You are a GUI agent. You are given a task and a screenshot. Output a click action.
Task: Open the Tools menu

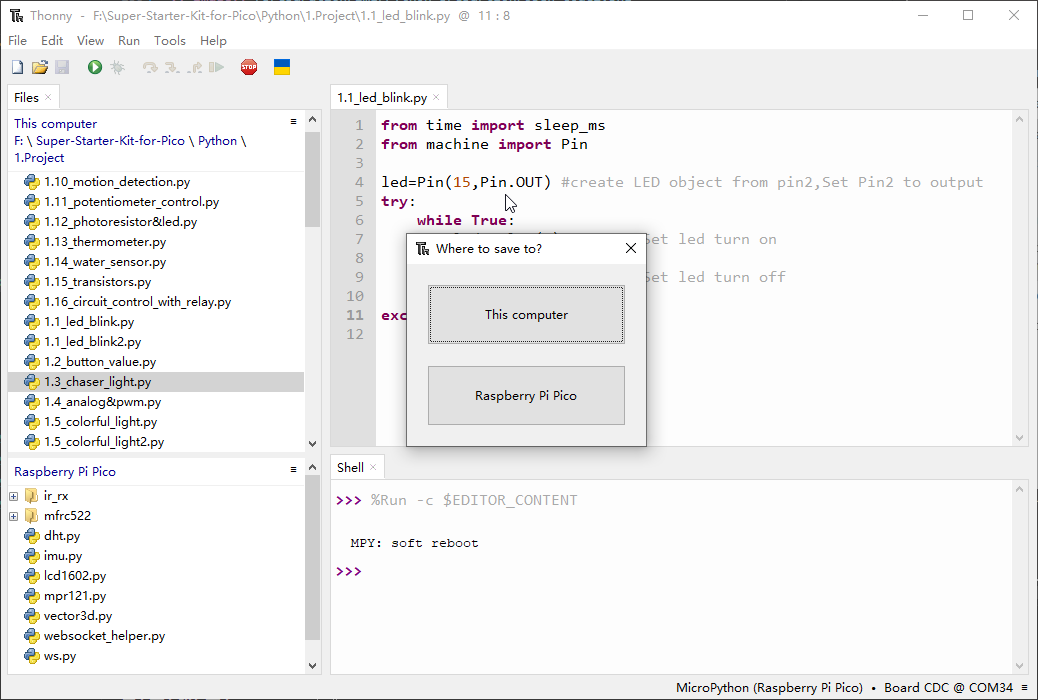tap(169, 40)
